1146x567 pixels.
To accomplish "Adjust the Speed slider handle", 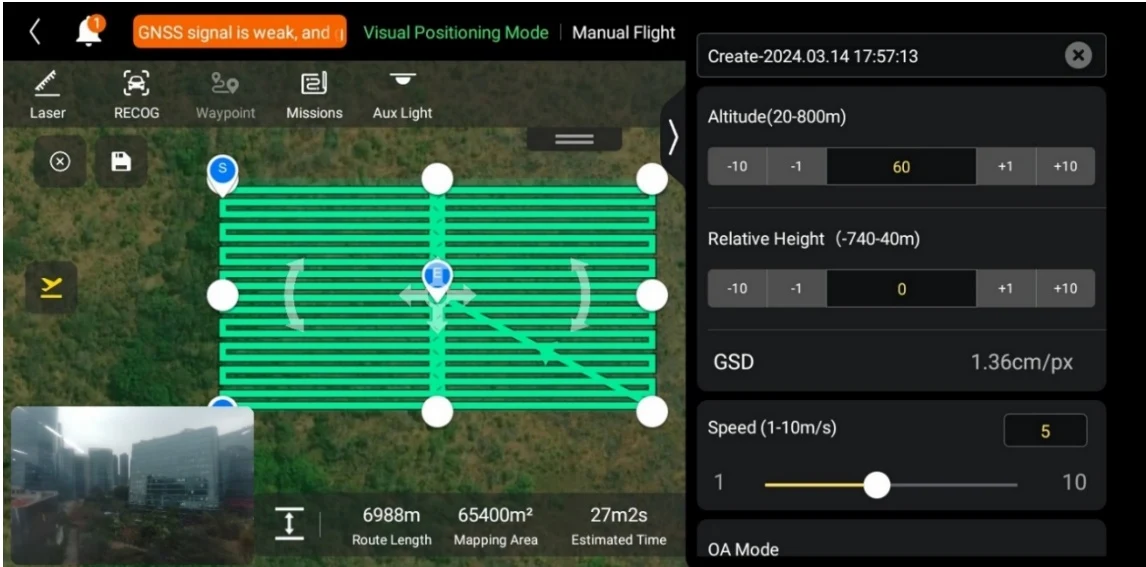I will pyautogui.click(x=876, y=484).
